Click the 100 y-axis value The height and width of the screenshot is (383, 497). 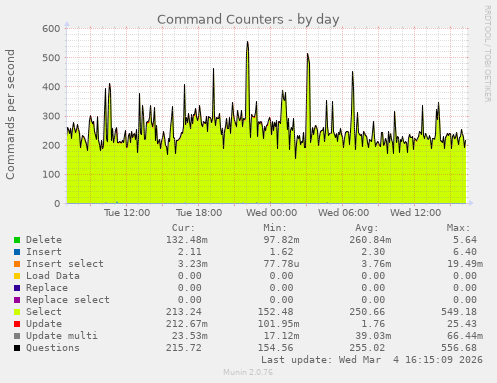pyautogui.click(x=51, y=174)
